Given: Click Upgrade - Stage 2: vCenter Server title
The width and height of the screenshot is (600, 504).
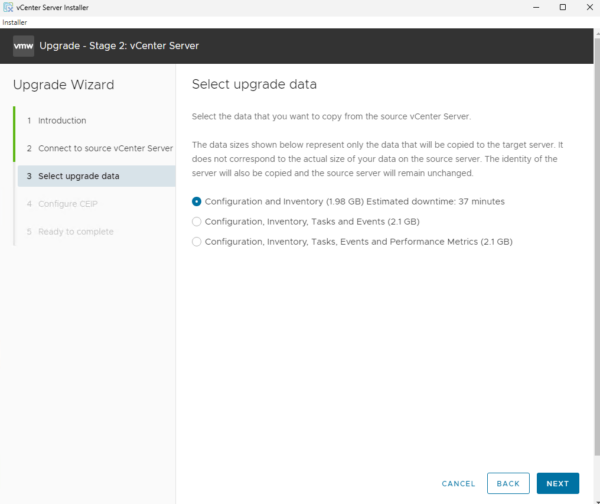Looking at the screenshot, I should pos(119,46).
